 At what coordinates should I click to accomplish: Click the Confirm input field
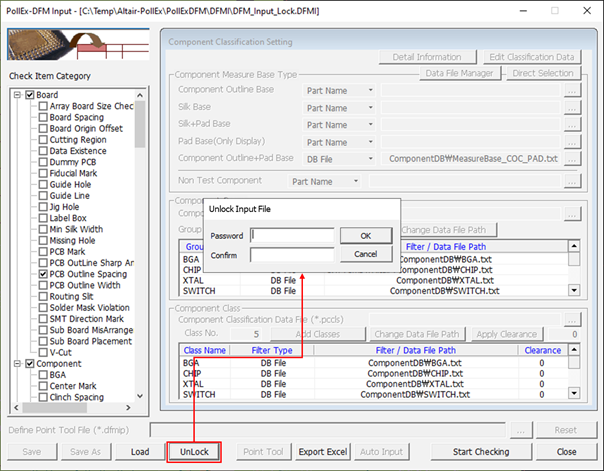[x=292, y=254]
